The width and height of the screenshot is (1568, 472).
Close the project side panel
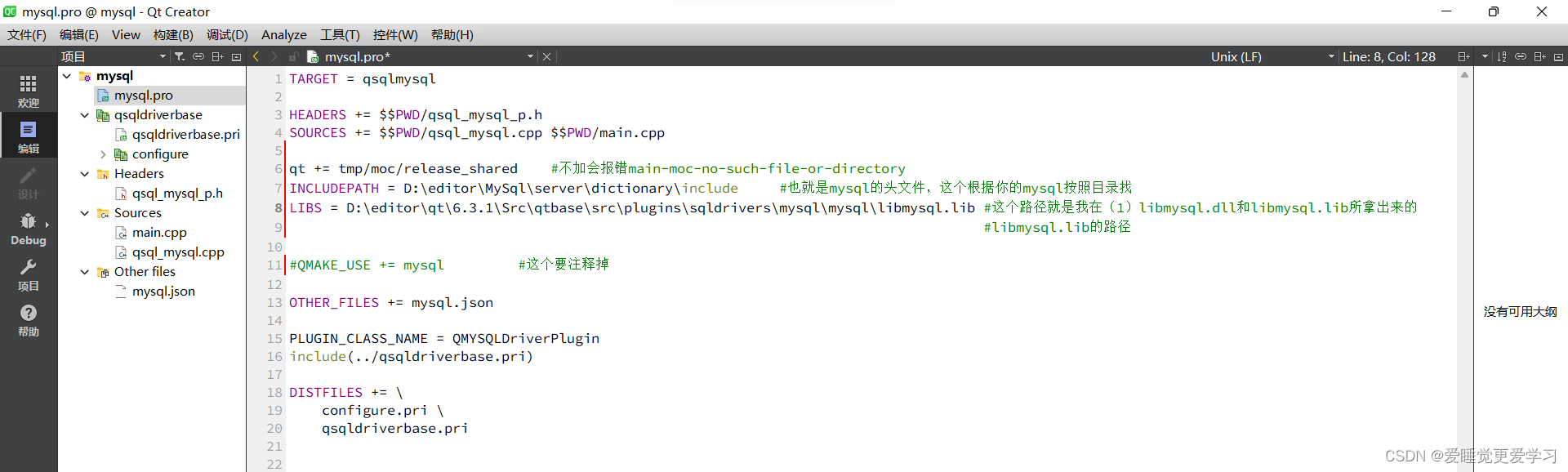pyautogui.click(x=236, y=56)
